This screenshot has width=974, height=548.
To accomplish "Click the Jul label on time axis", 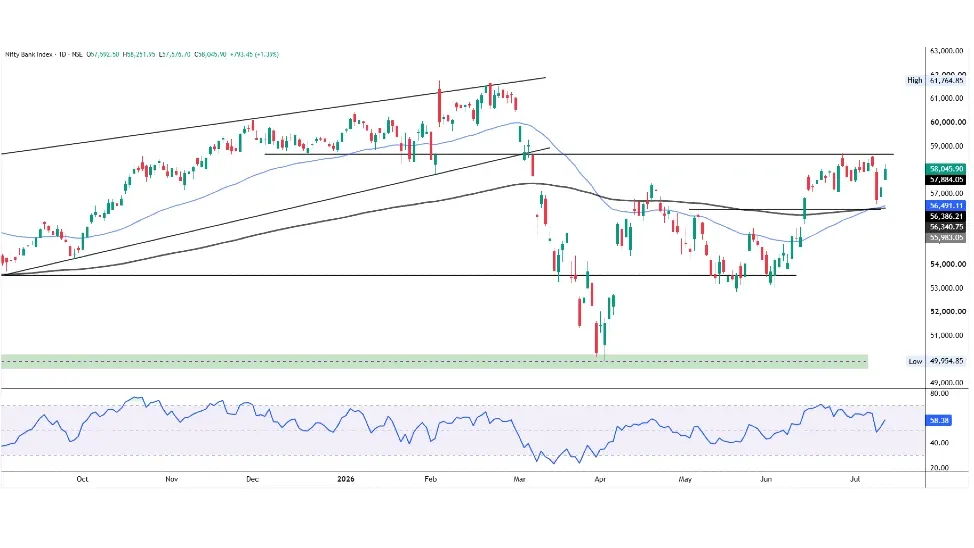I will 855,479.
